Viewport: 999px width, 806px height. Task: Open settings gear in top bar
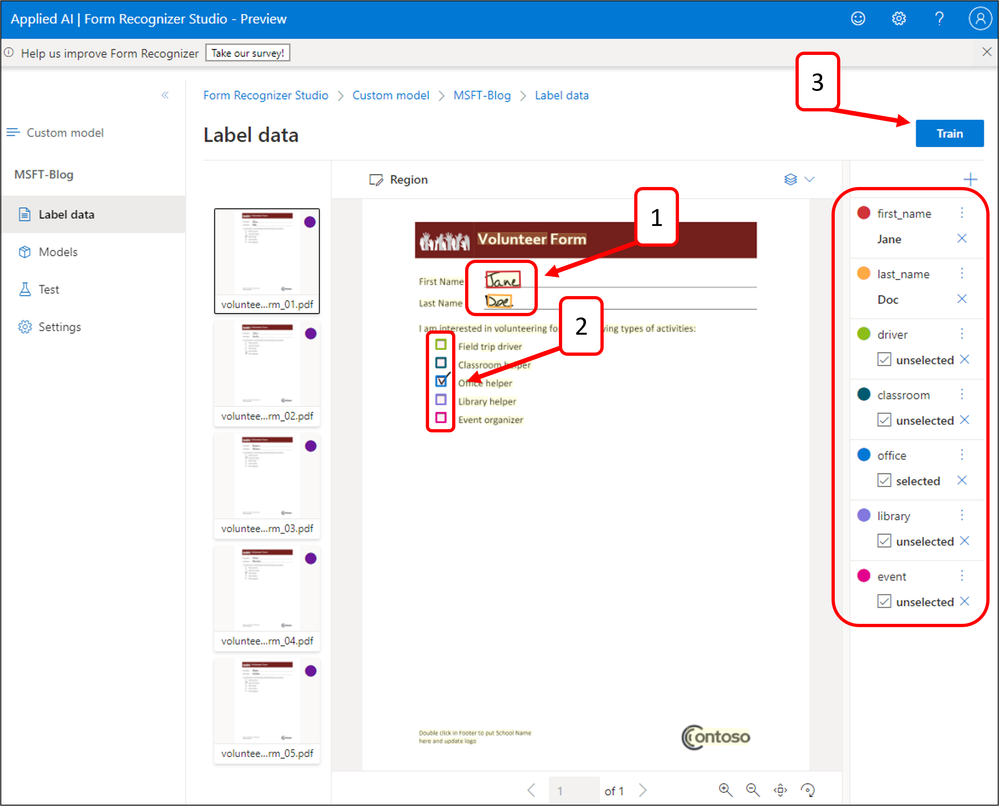898,18
